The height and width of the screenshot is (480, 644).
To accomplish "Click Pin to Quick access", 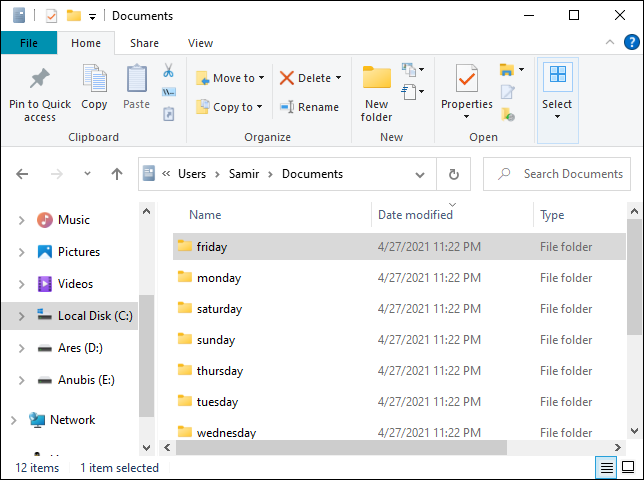I will coord(40,93).
